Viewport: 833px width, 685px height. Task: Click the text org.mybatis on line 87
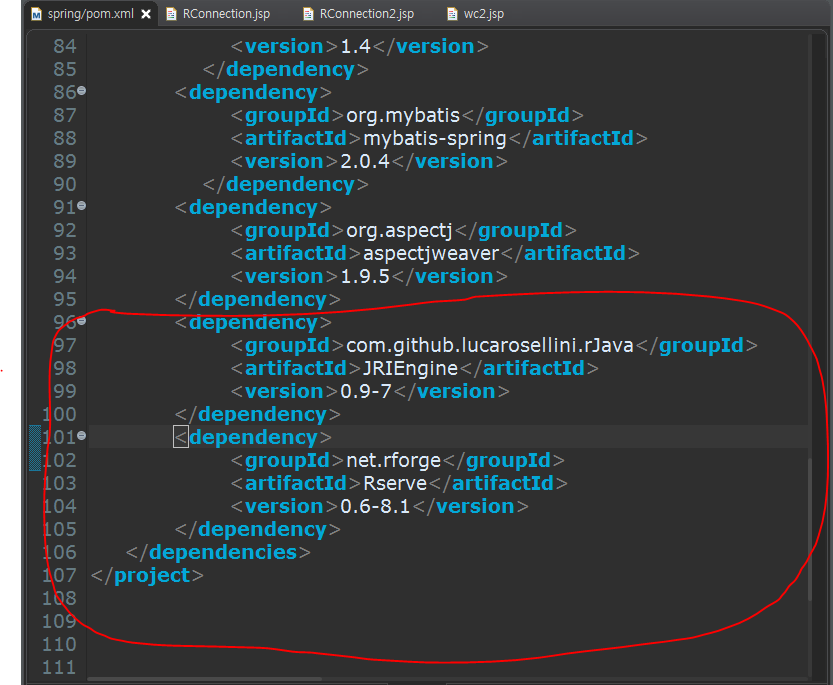point(403,115)
